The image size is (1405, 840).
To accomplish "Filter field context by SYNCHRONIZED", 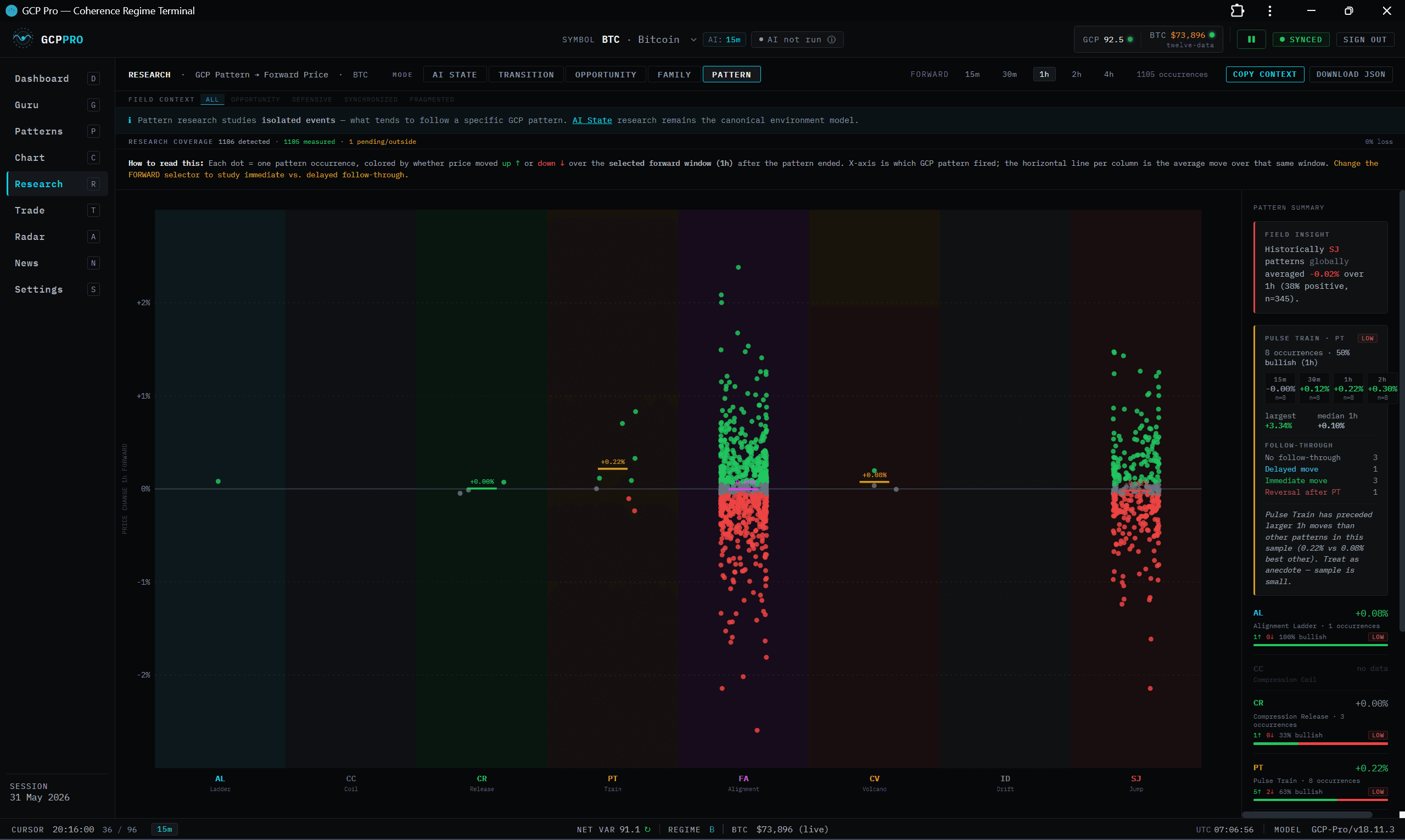I will point(371,99).
